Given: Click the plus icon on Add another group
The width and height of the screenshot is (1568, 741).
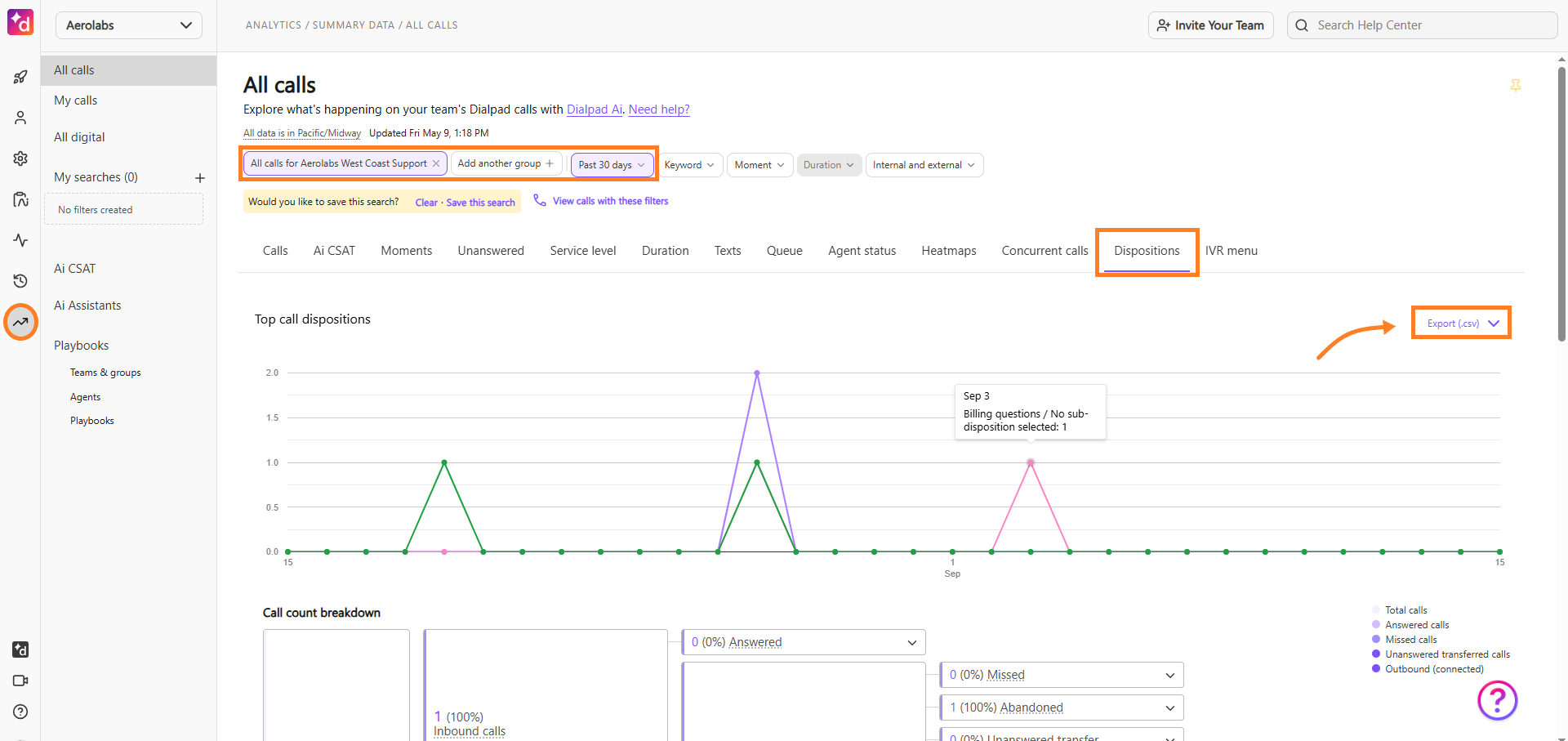Looking at the screenshot, I should point(550,163).
